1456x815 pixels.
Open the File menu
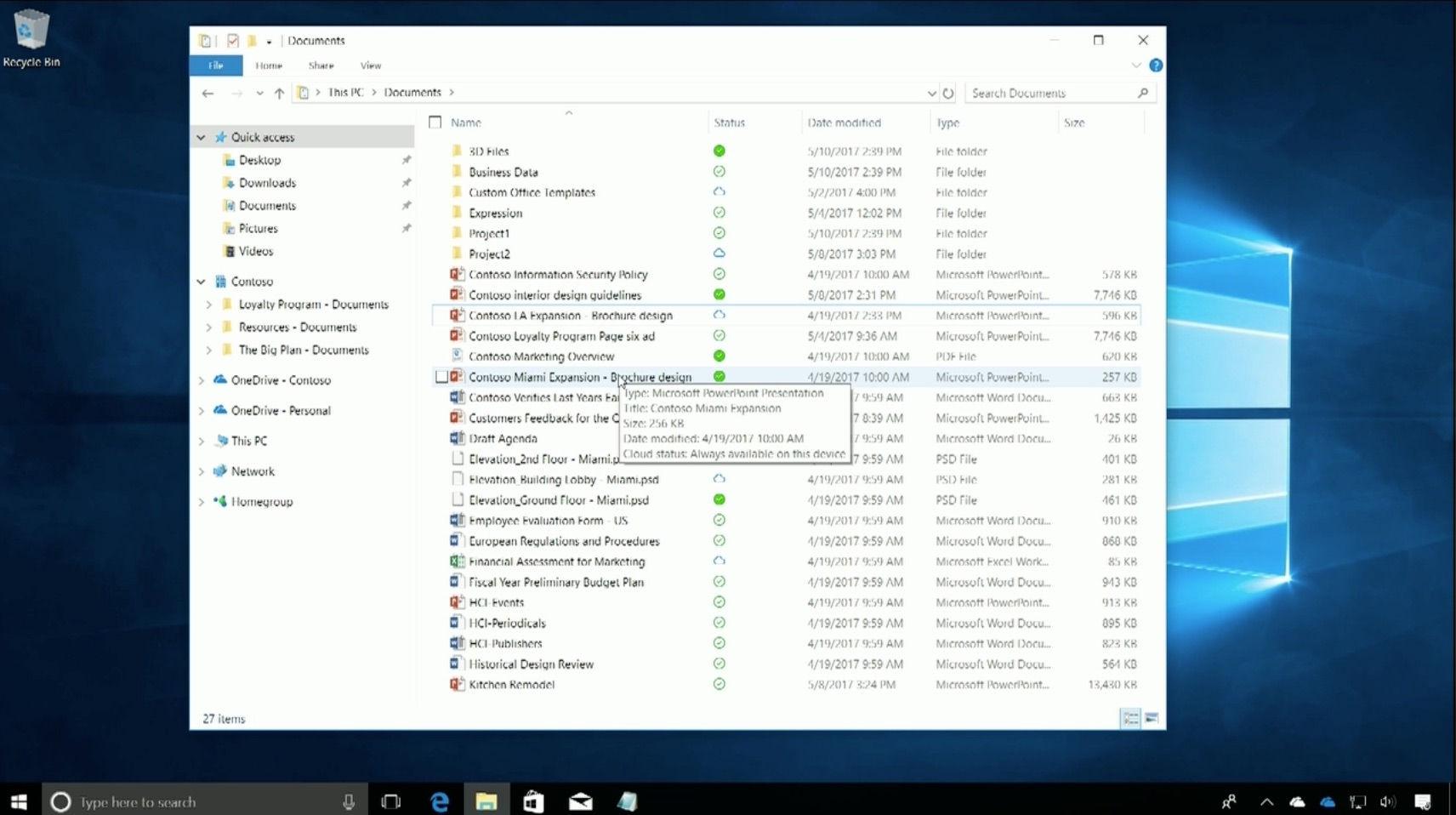pos(214,66)
